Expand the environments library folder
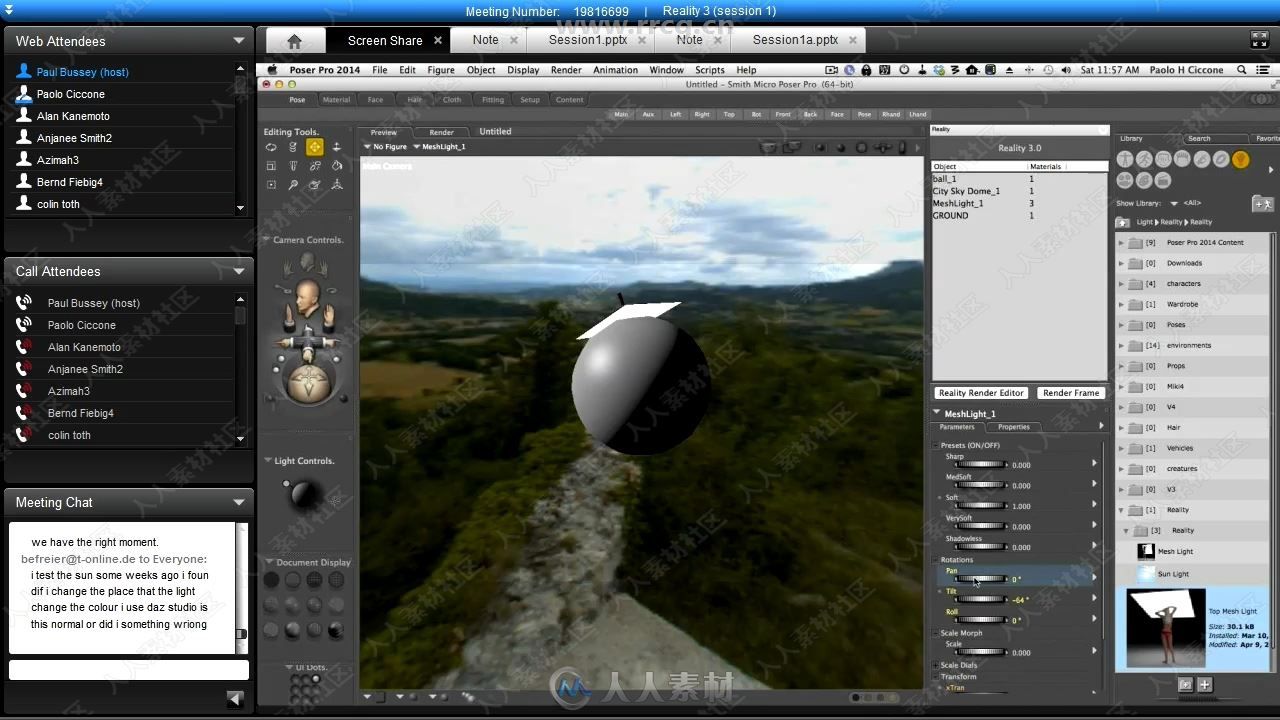The width and height of the screenshot is (1280, 720). coord(1122,345)
